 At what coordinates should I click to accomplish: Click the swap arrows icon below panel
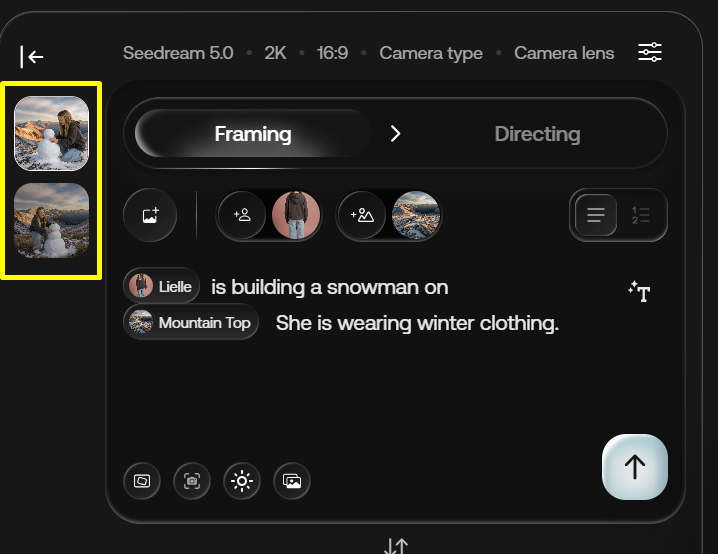[x=396, y=546]
